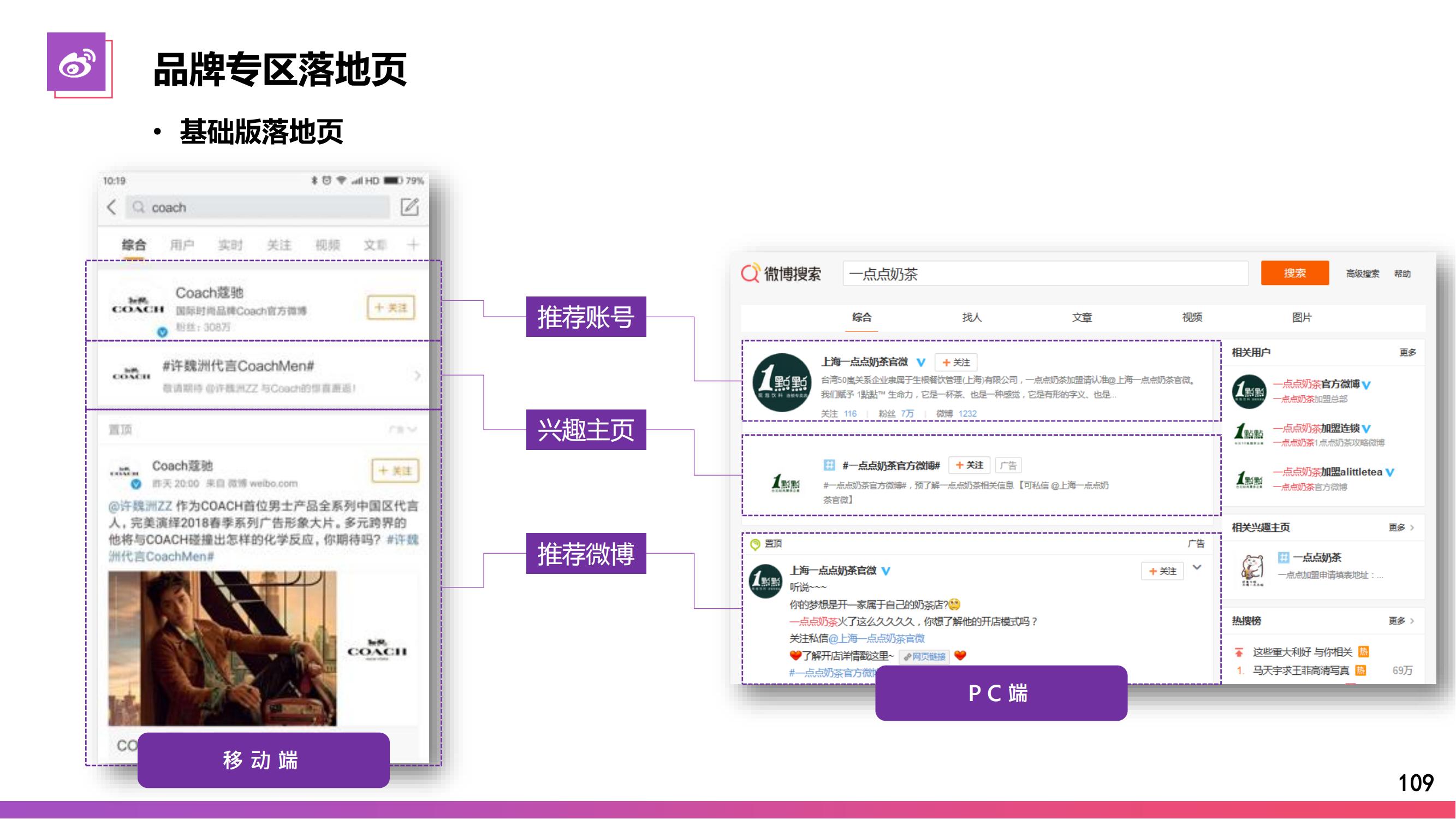Expand 更多 in 相关兴趣主页

tap(1401, 527)
